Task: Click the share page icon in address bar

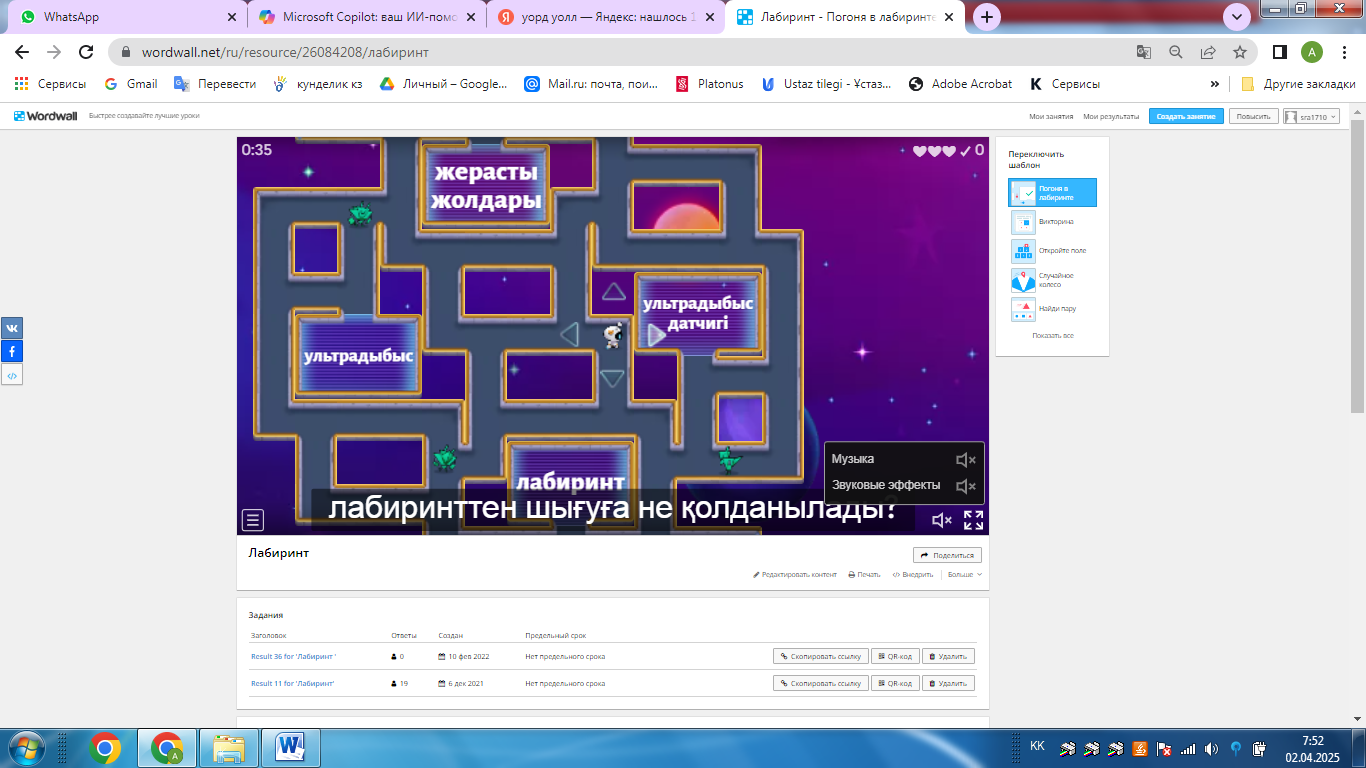Action: point(1208,52)
